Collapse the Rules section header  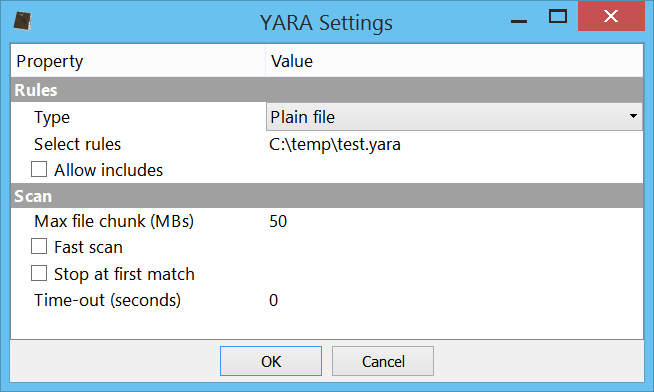(x=327, y=90)
